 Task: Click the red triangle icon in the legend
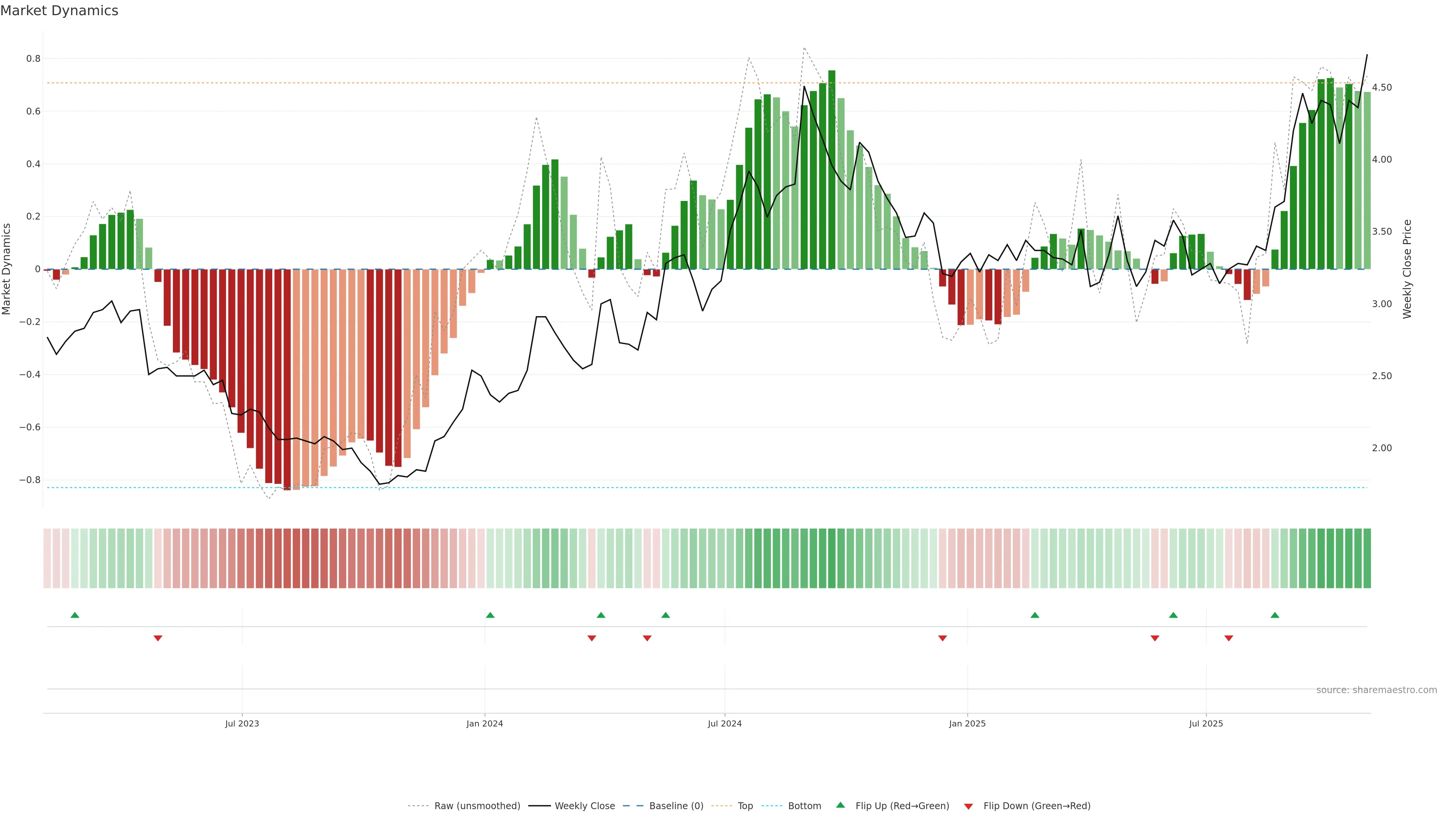(x=968, y=806)
